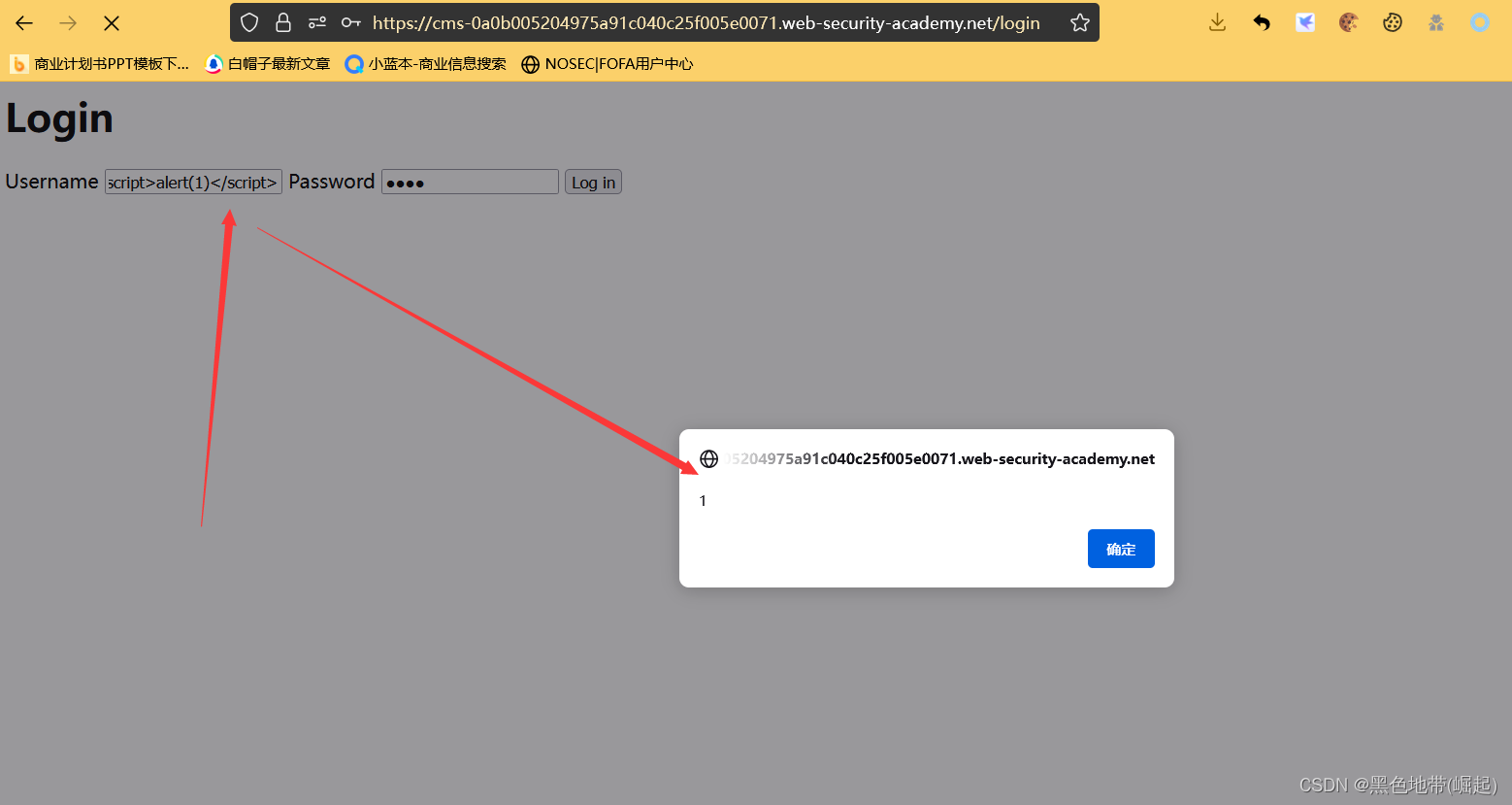Image resolution: width=1512 pixels, height=805 pixels.
Task: Confirm the alert with 确定
Action: 1121,549
